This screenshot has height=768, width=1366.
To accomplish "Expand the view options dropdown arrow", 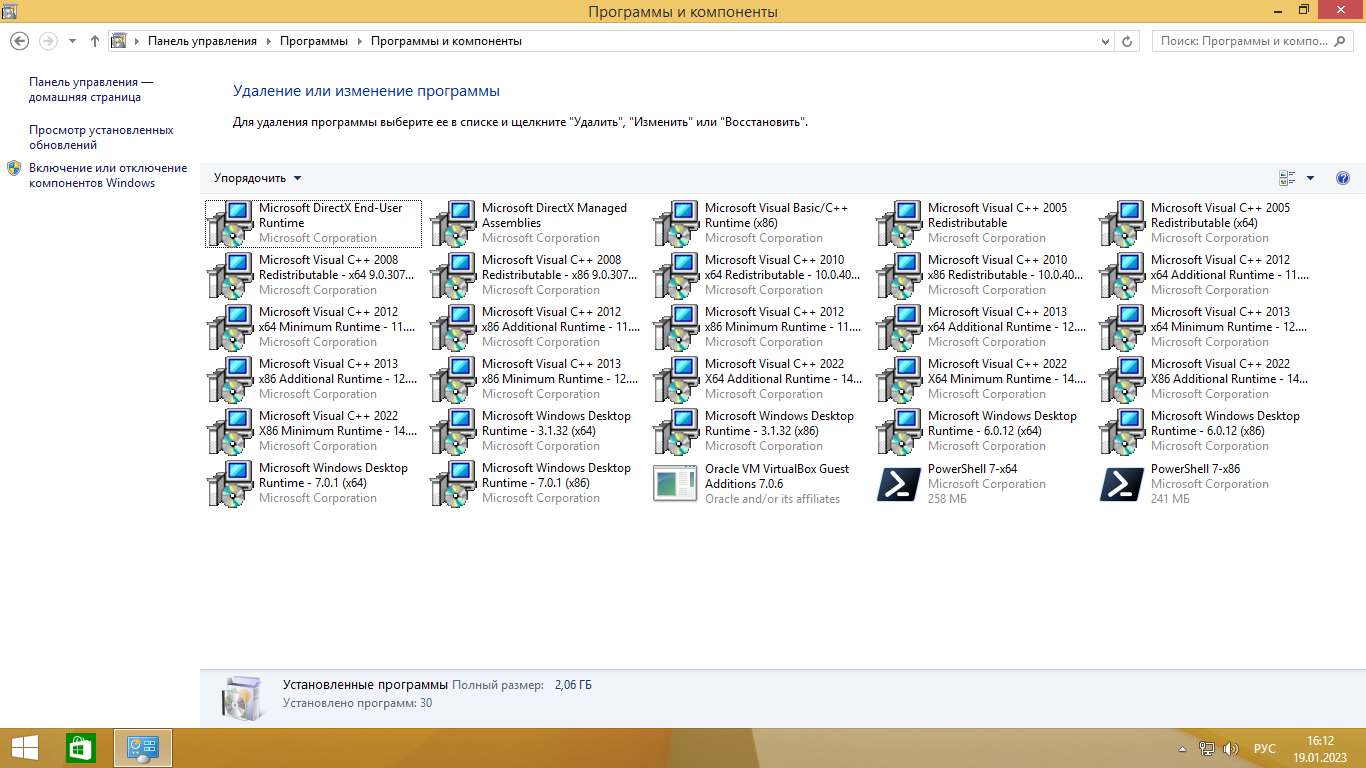I will [1311, 178].
